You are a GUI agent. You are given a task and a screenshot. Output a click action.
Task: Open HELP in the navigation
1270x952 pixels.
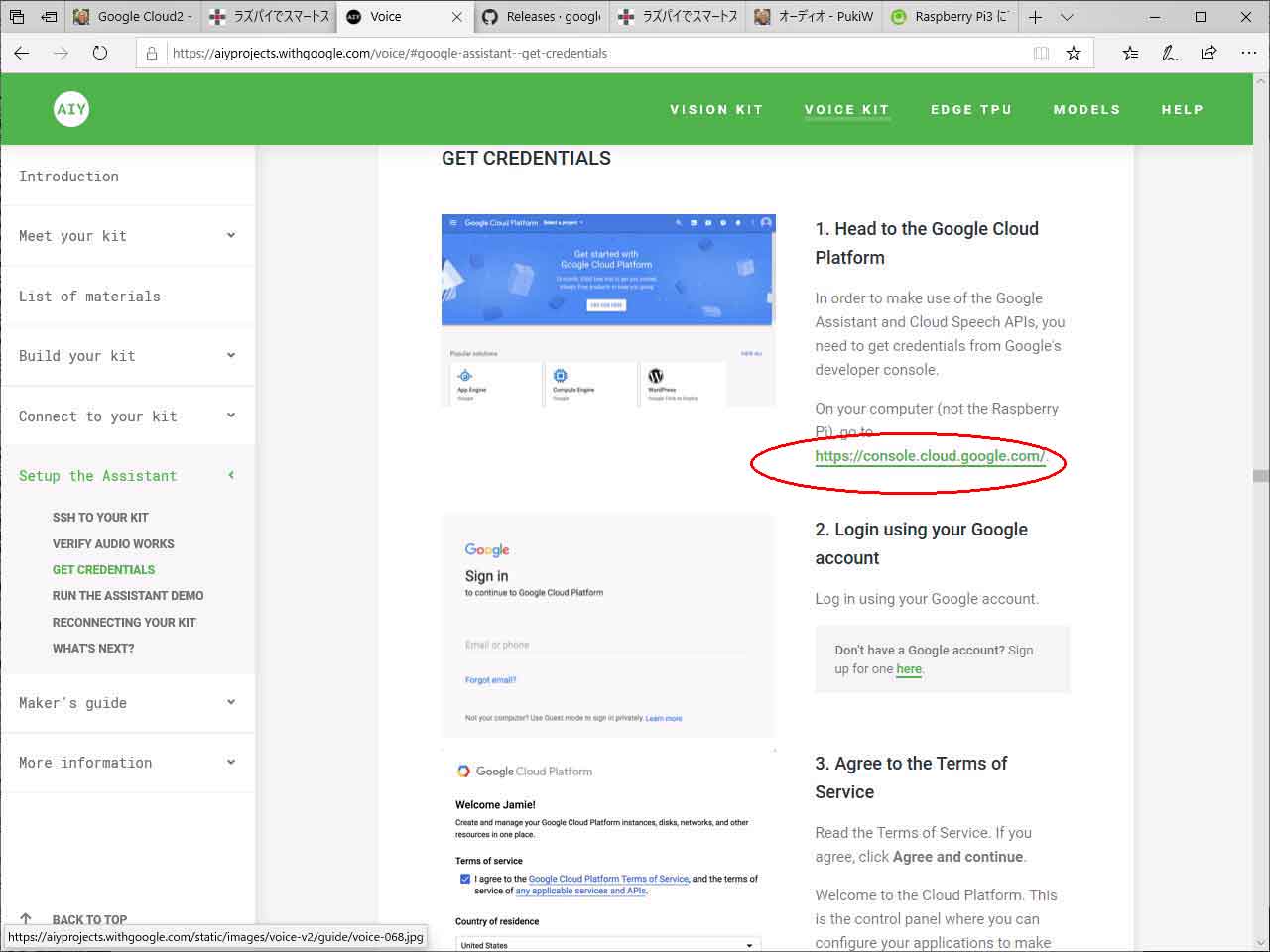tap(1183, 110)
